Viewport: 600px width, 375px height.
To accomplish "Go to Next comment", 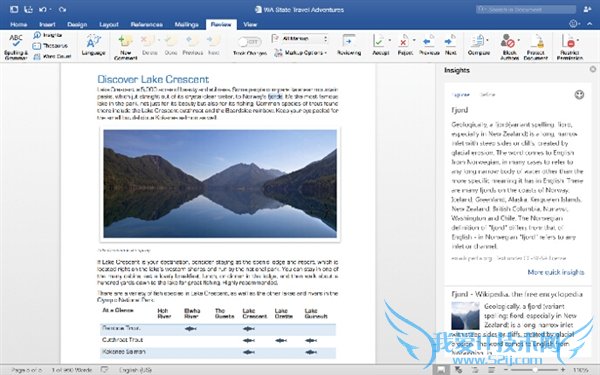I will pos(214,45).
